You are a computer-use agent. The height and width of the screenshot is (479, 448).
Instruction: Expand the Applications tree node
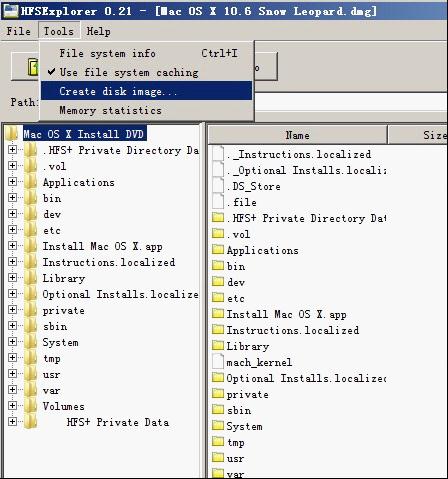tap(12, 182)
